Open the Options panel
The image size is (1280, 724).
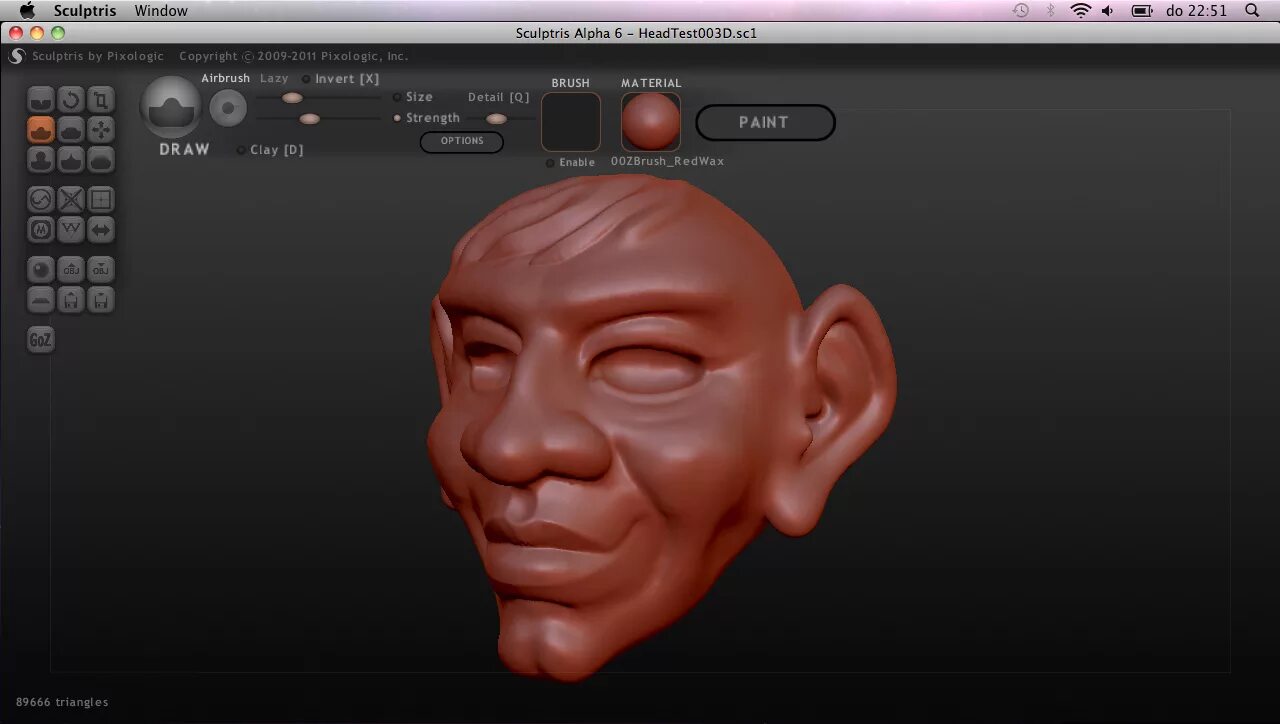point(461,141)
